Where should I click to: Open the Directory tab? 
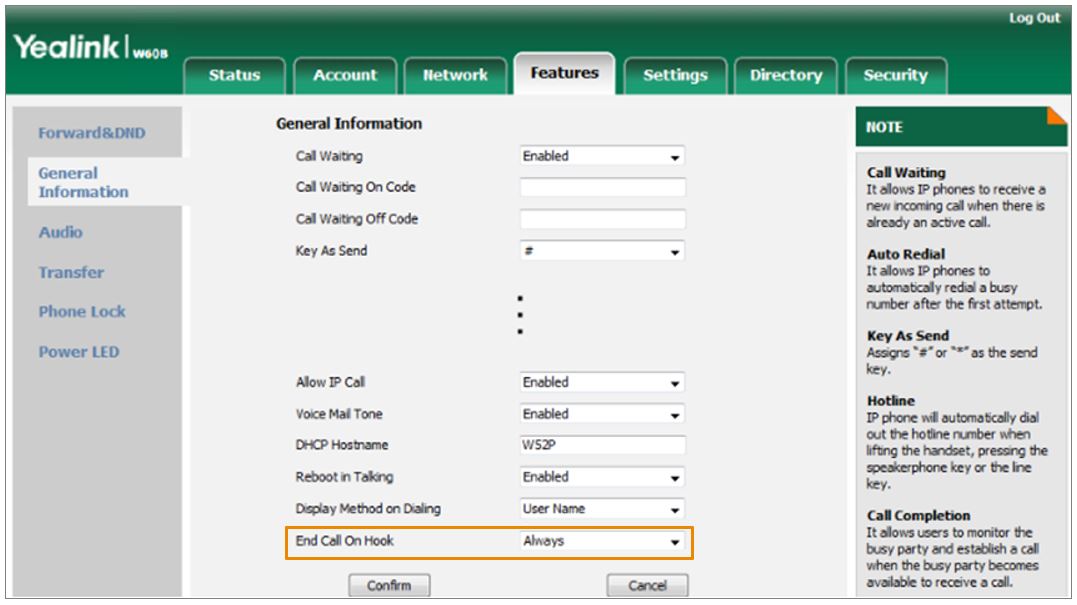[x=785, y=75]
